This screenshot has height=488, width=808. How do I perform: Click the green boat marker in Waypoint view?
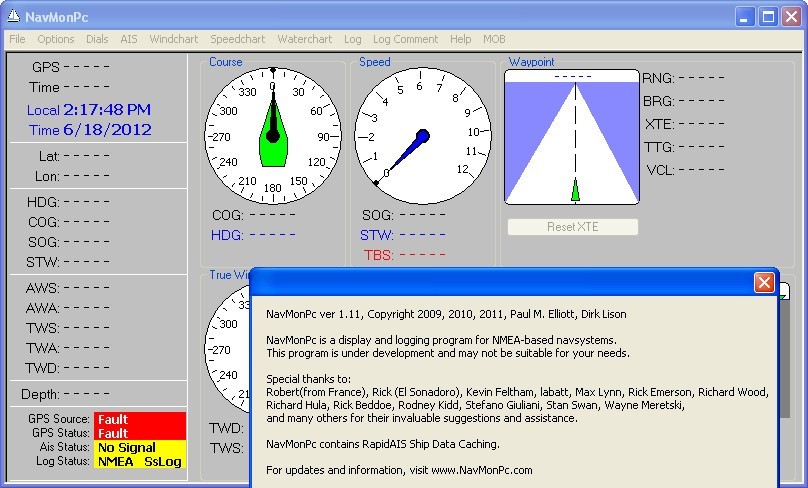click(x=575, y=190)
